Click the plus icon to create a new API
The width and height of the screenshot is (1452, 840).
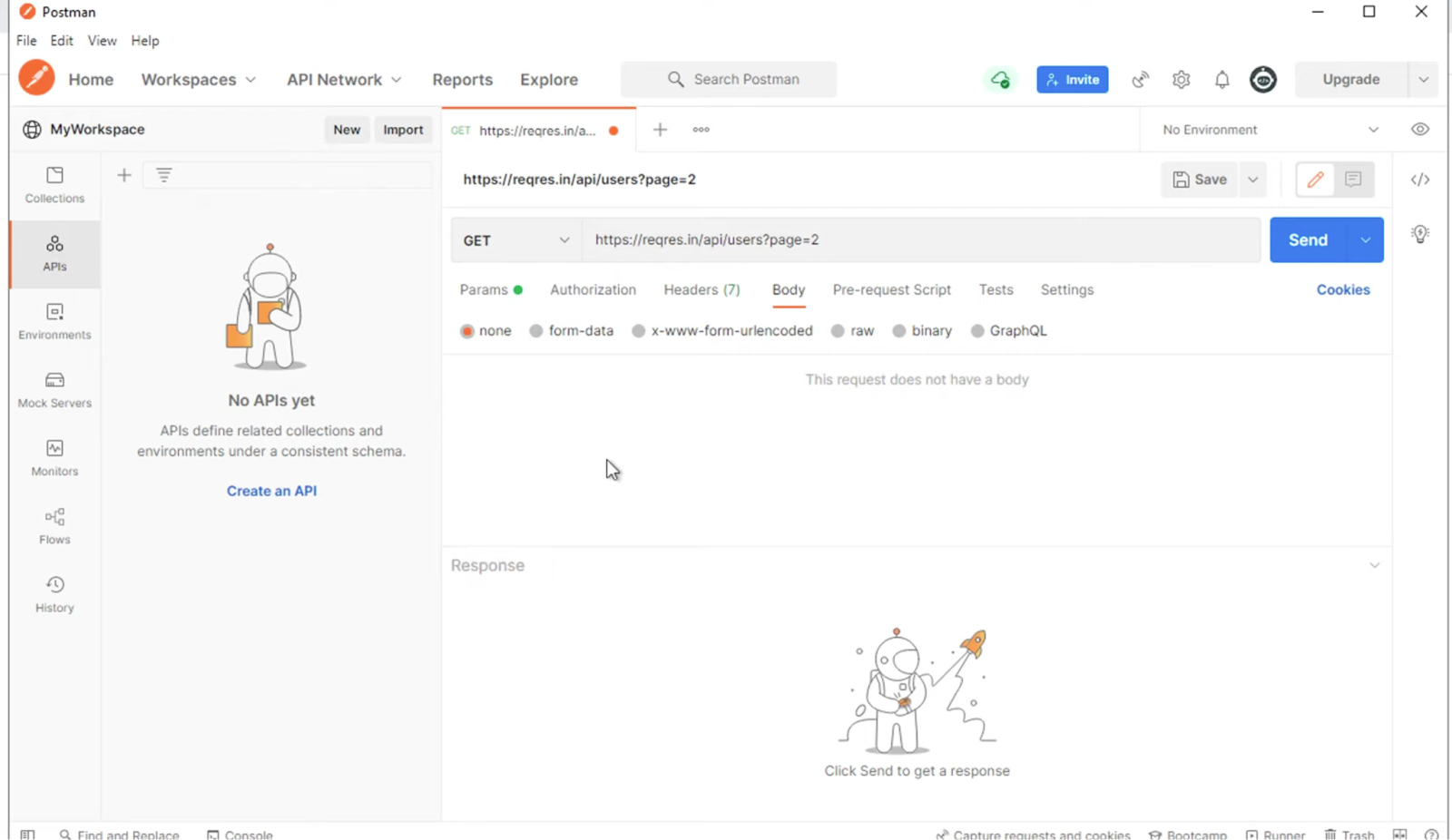pos(124,175)
